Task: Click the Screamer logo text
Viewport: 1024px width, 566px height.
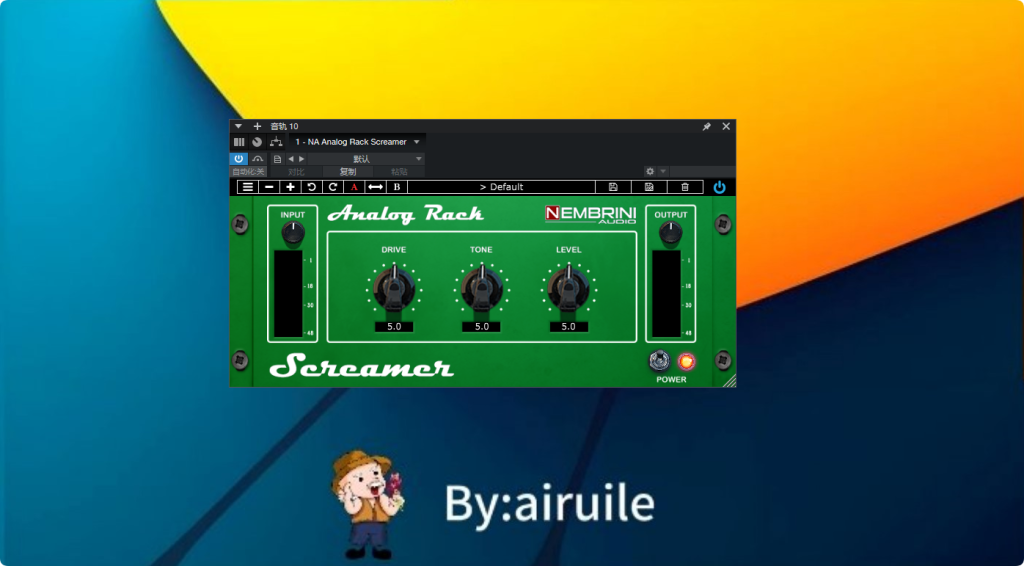Action: pyautogui.click(x=362, y=366)
